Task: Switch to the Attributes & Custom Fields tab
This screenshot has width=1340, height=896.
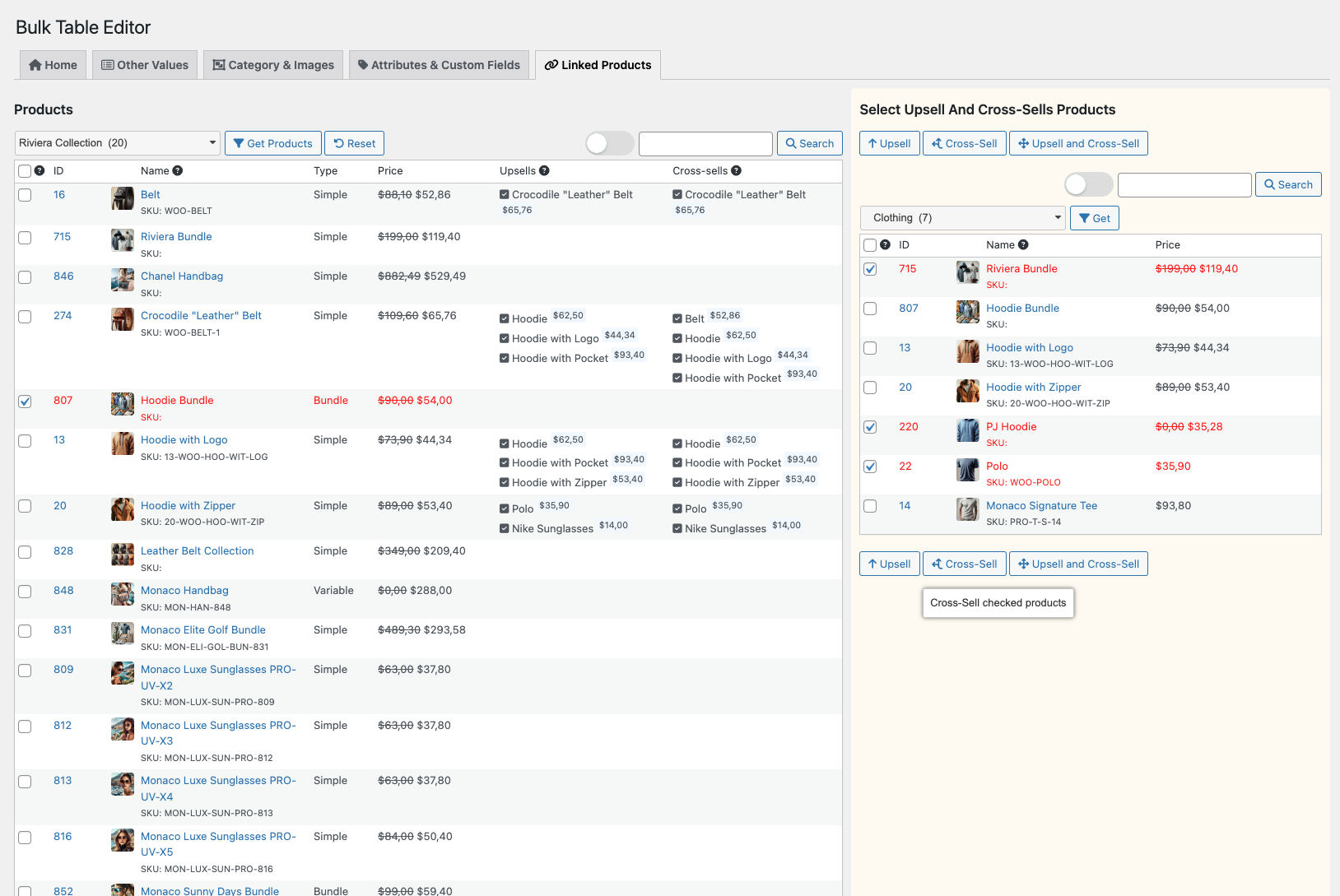Action: click(x=439, y=64)
